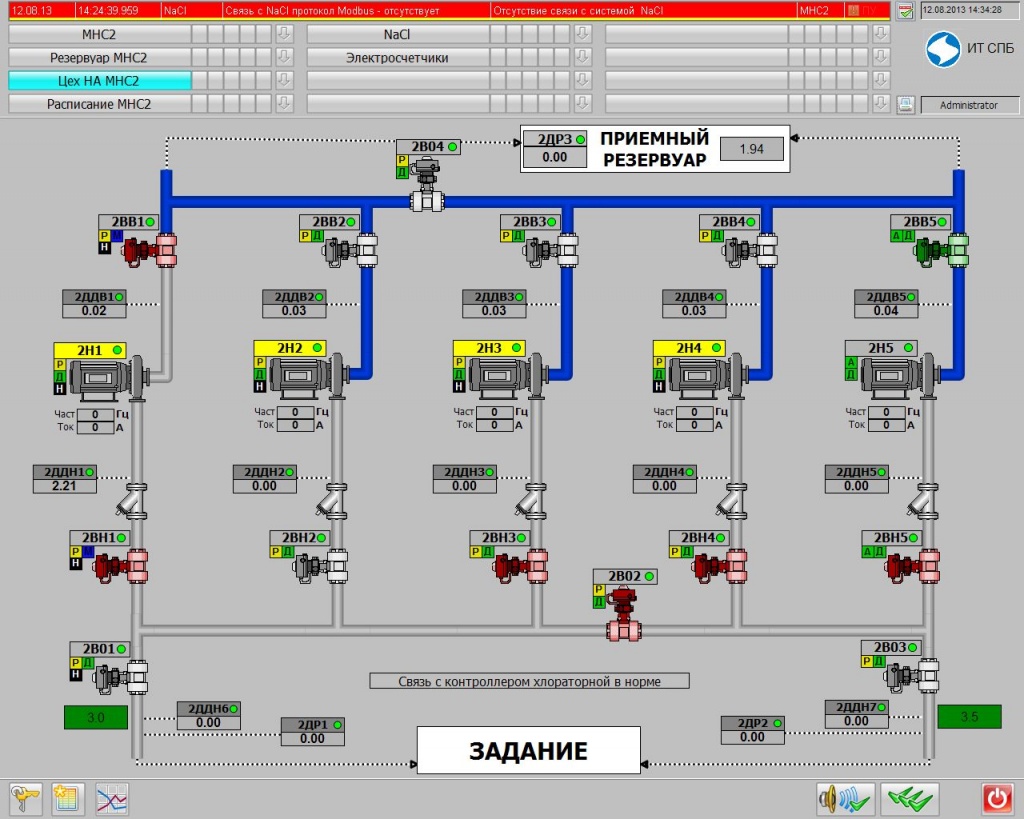Viewport: 1024px width, 819px height.
Task: Select the 2ВВ2 inlet valve symbol
Action: [351, 250]
